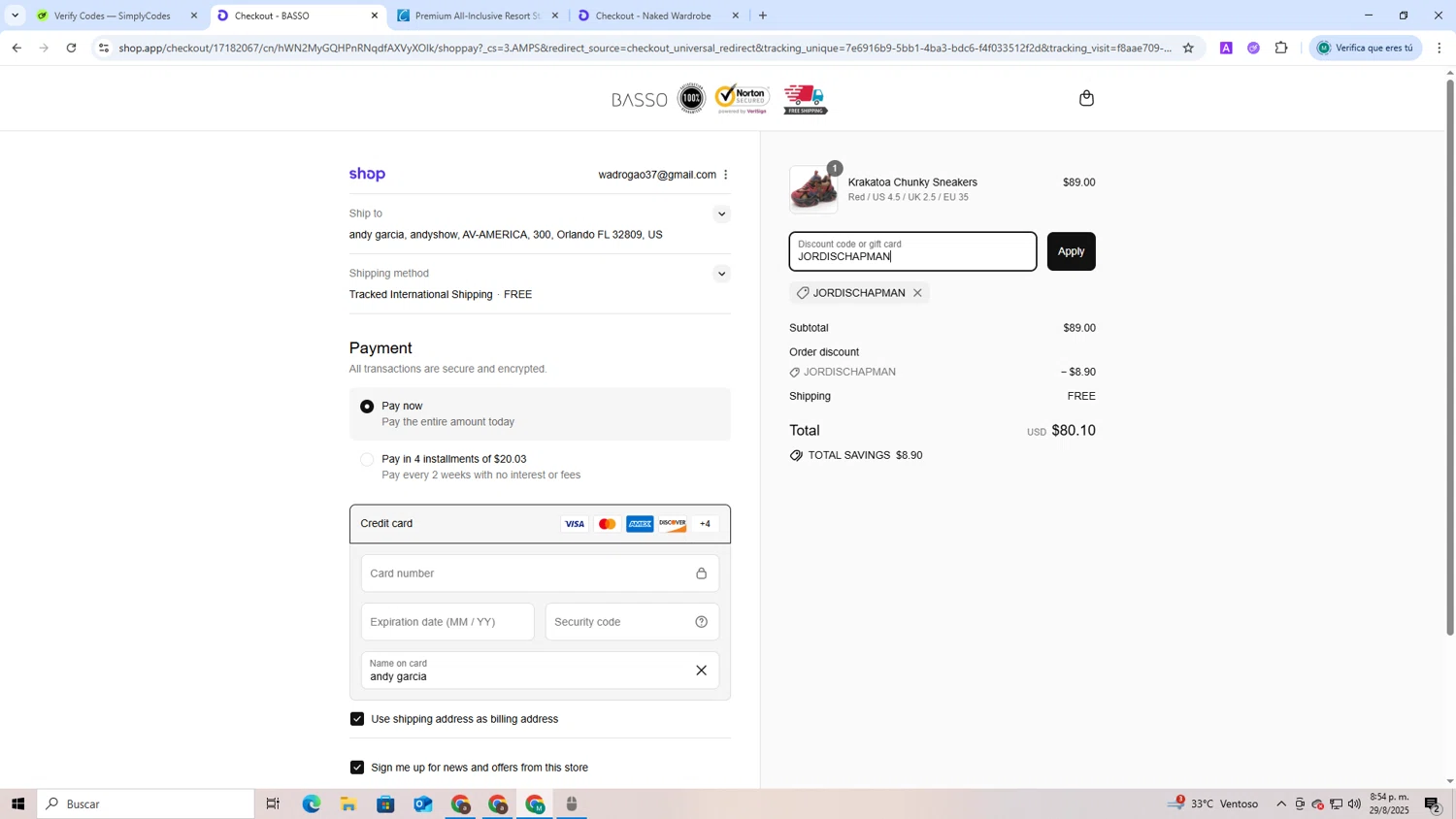The image size is (1456, 819).
Task: Open the taskbar clock and date
Action: (1389, 804)
